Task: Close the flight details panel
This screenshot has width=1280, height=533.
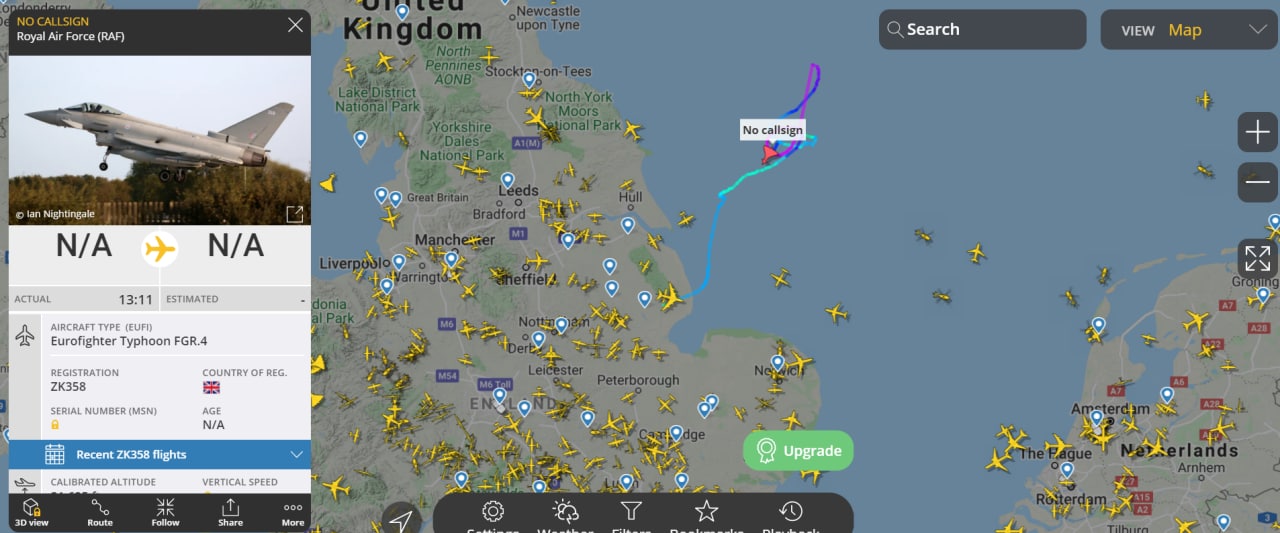Action: point(295,25)
